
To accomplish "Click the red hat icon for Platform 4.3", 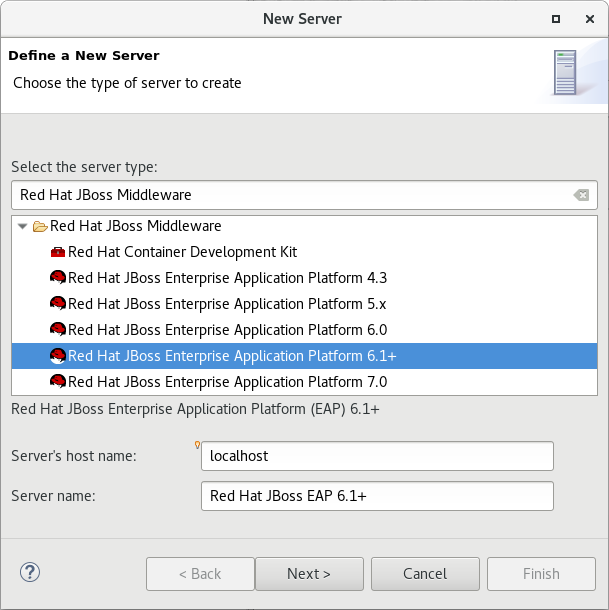I will click(x=58, y=278).
